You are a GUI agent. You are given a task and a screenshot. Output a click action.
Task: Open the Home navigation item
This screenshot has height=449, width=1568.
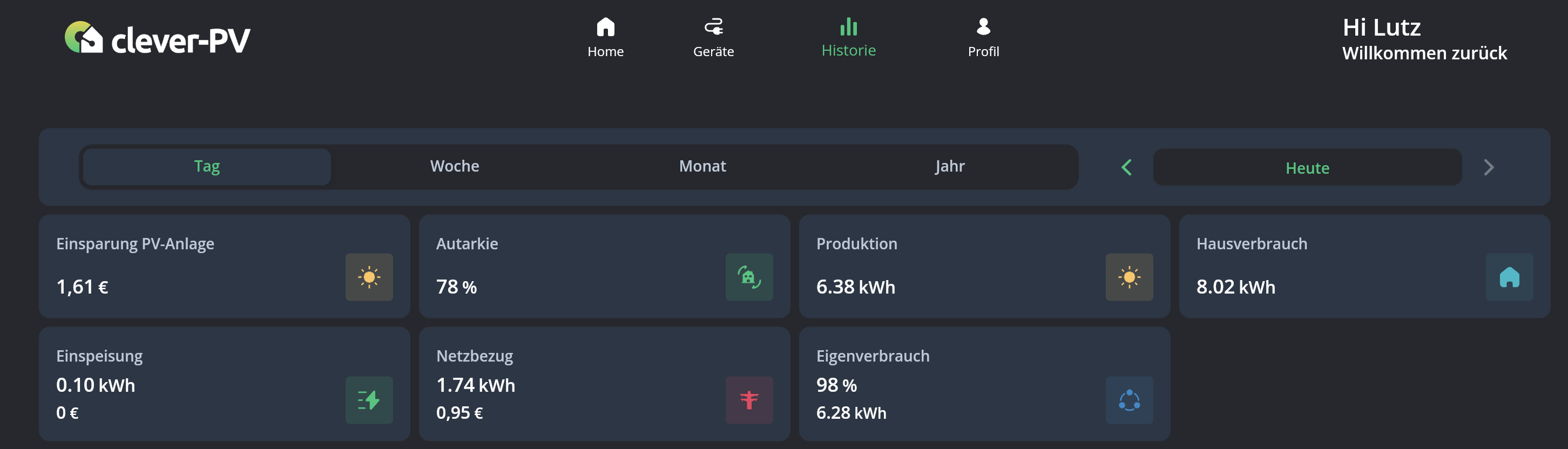point(605,38)
